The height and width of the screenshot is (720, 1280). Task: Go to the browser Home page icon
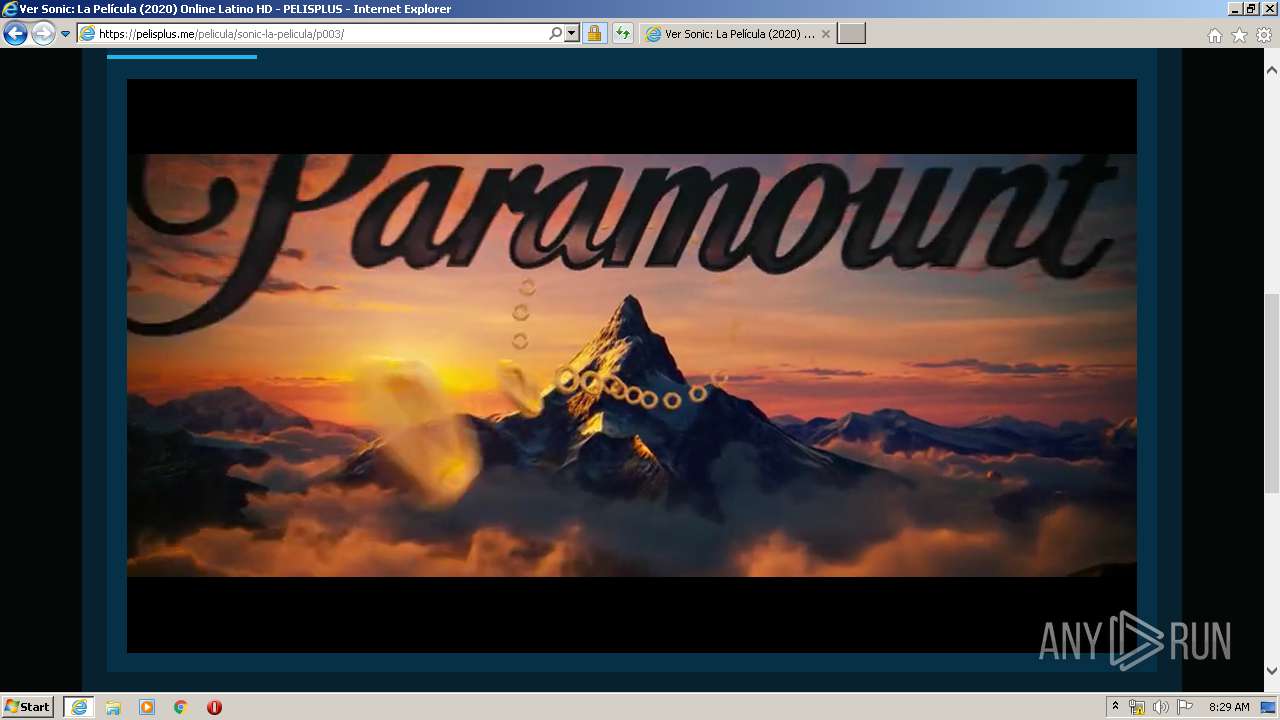click(1214, 35)
